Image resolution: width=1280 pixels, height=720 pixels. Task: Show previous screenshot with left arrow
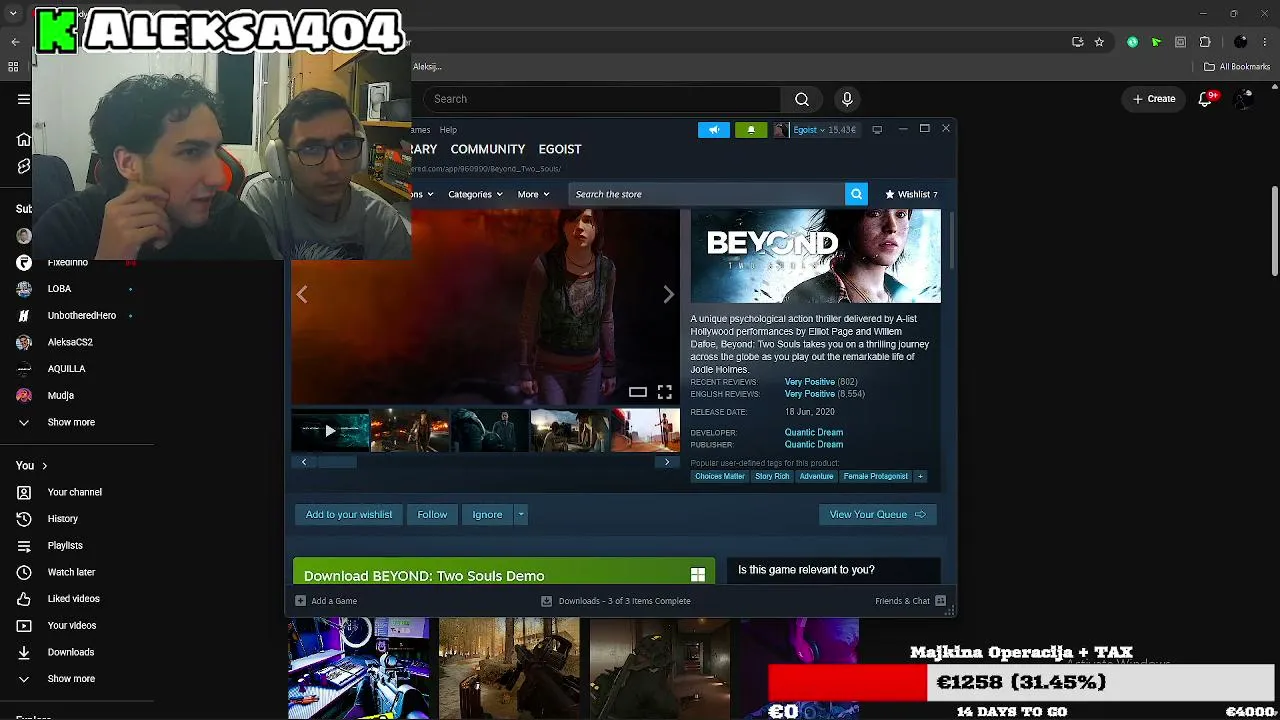(302, 294)
